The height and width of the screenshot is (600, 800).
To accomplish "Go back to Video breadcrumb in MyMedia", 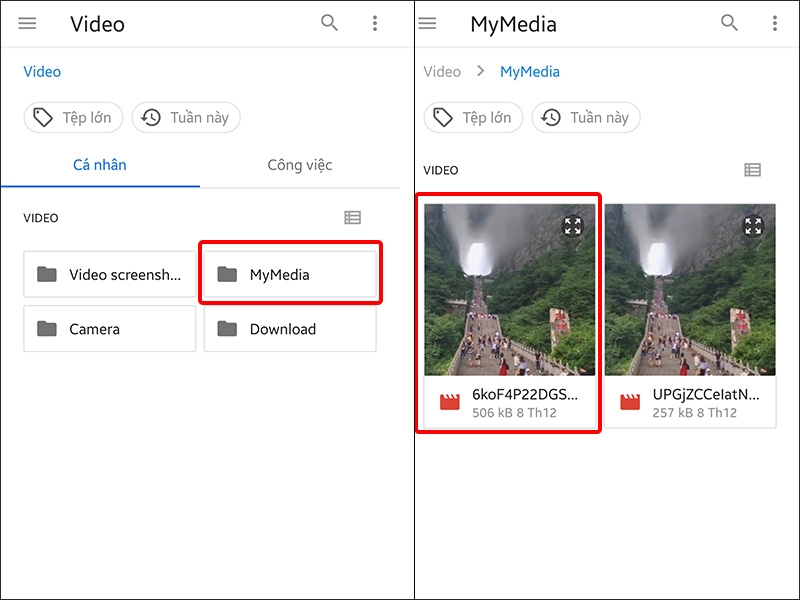I will (442, 72).
